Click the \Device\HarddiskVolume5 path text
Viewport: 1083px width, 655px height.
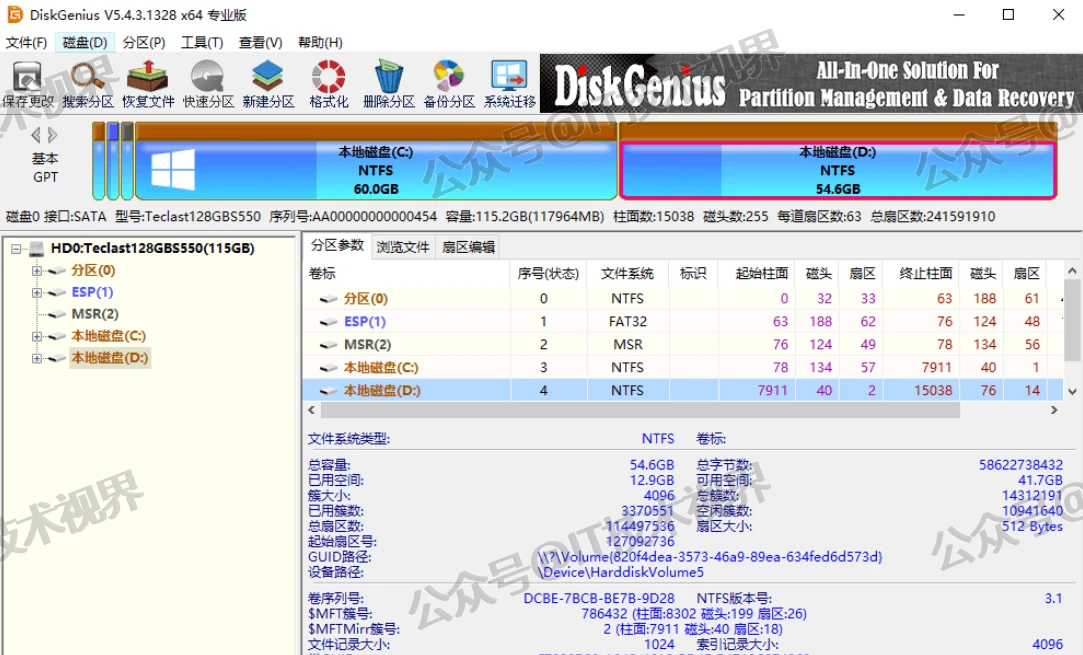tap(621, 572)
